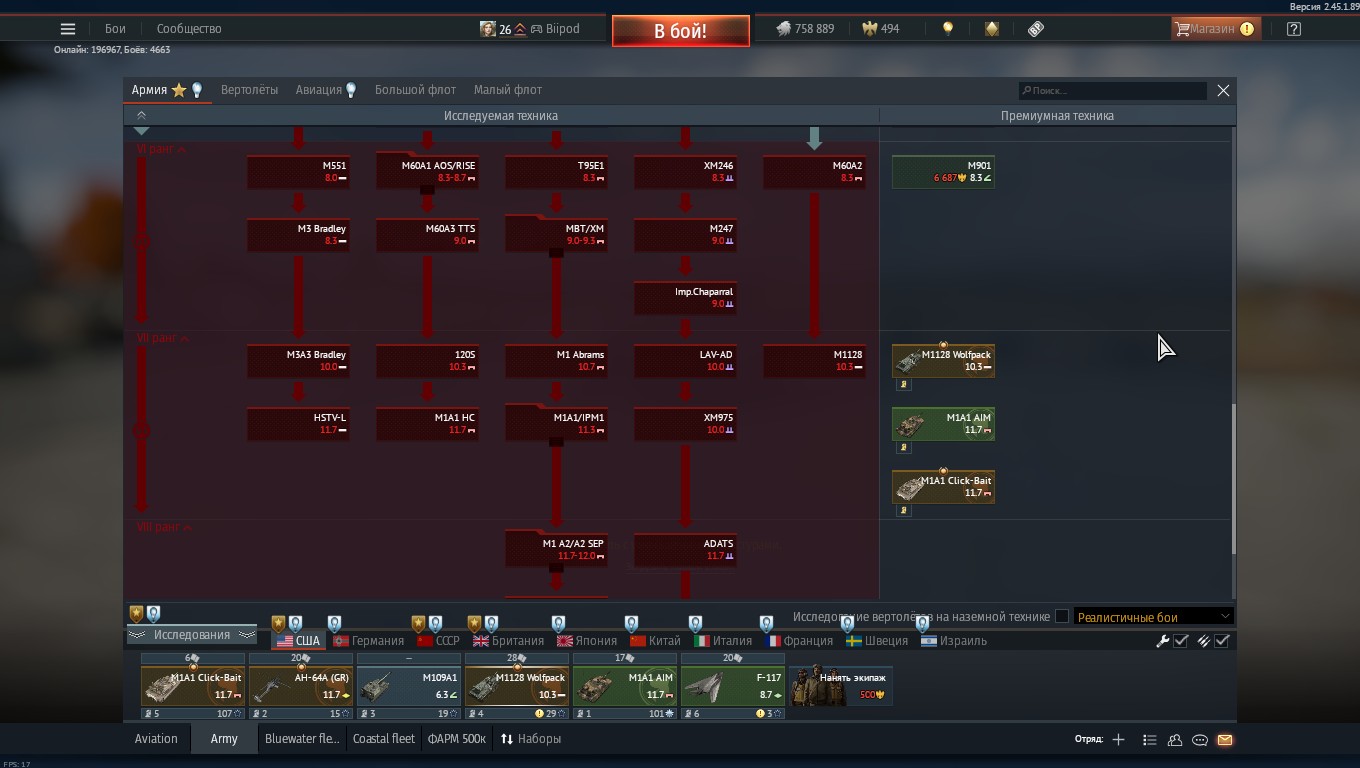Switch to the Вертолёты tab

click(x=249, y=90)
